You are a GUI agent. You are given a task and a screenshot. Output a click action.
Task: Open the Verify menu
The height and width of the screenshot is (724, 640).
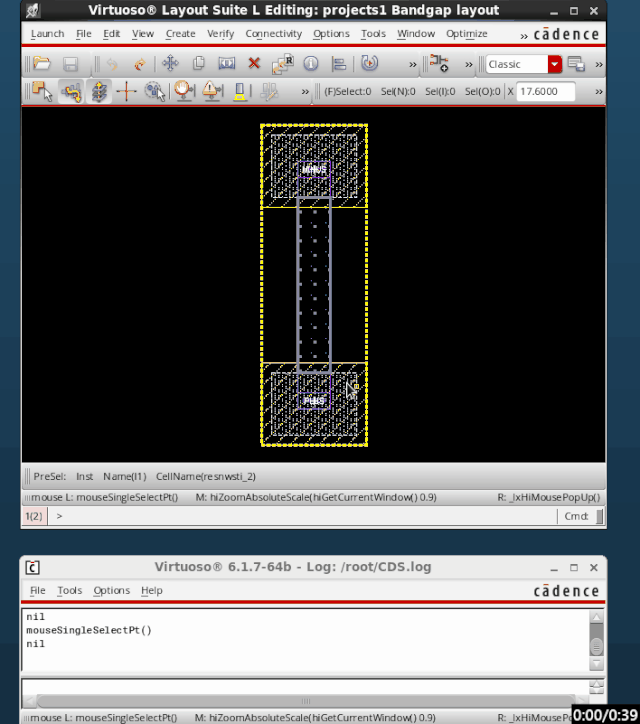point(220,33)
